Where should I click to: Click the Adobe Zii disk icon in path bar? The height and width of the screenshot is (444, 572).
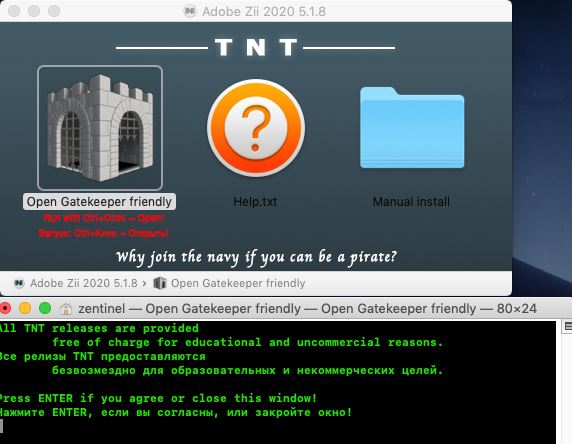point(19,283)
